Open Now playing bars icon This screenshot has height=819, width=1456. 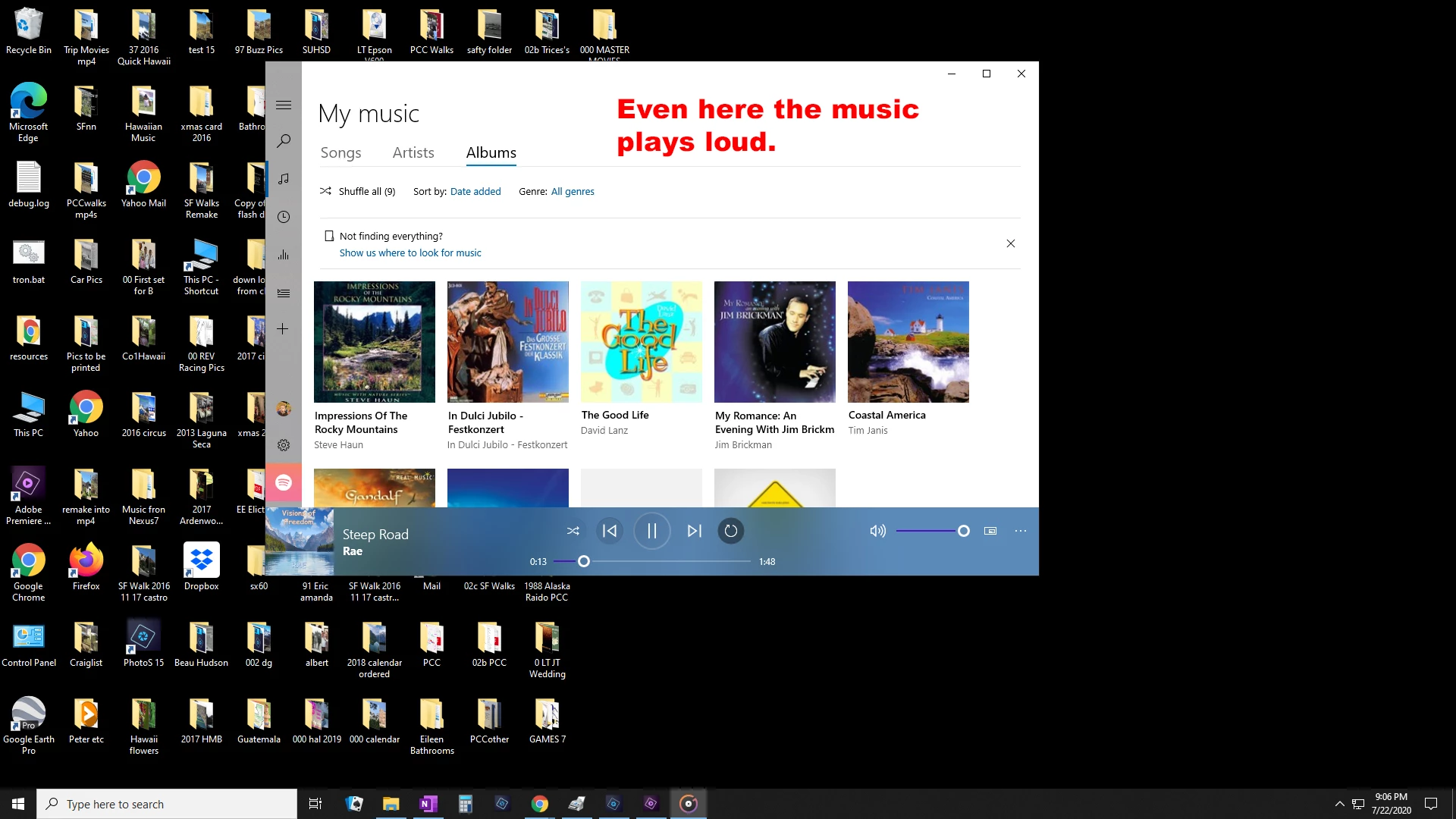coord(284,255)
